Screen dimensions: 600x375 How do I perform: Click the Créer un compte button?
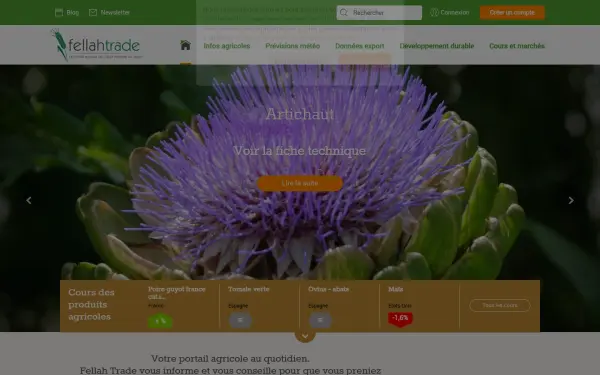512,13
